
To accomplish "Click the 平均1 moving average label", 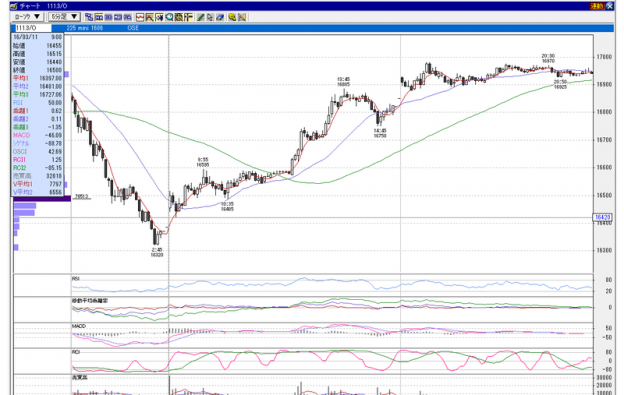I will 21,78.
